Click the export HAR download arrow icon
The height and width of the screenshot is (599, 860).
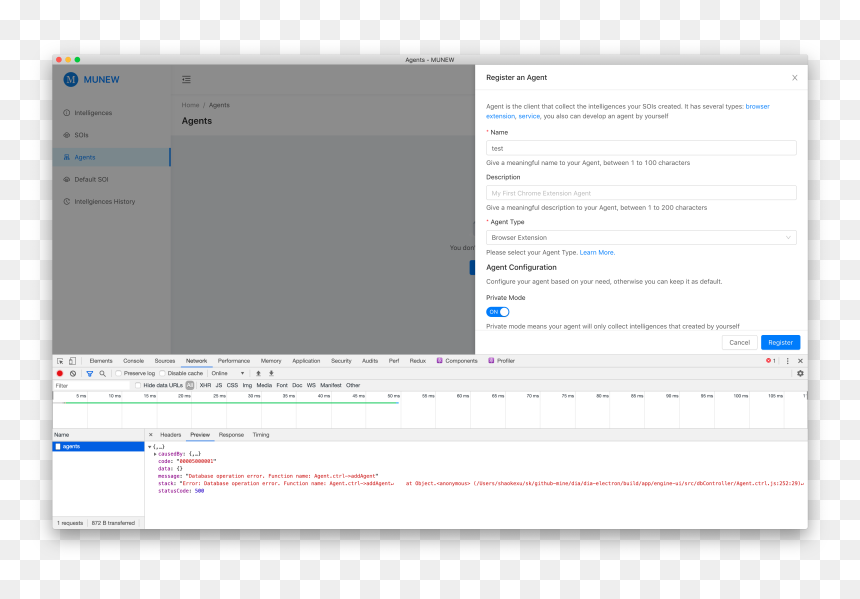click(x=271, y=374)
